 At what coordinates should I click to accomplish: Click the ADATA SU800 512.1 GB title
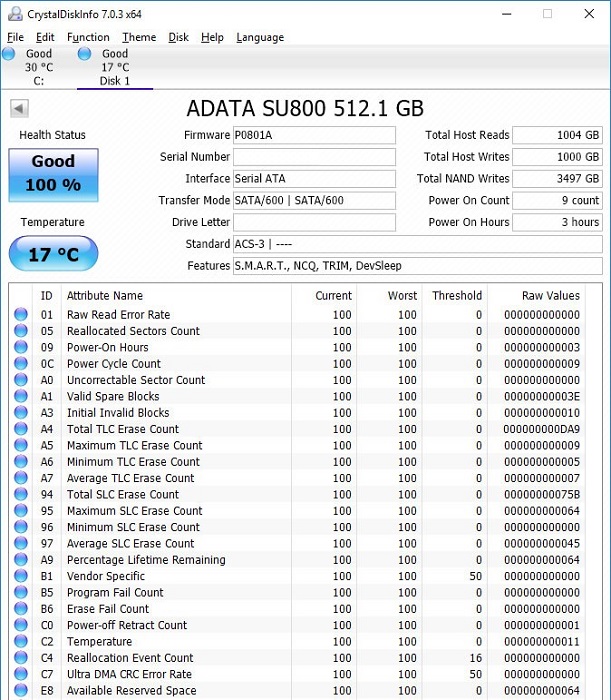click(x=305, y=108)
